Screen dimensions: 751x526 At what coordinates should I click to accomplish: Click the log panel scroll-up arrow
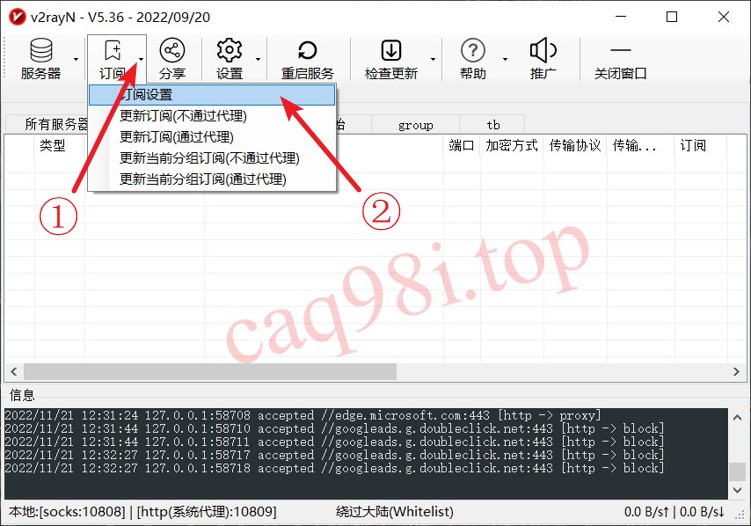point(737,417)
